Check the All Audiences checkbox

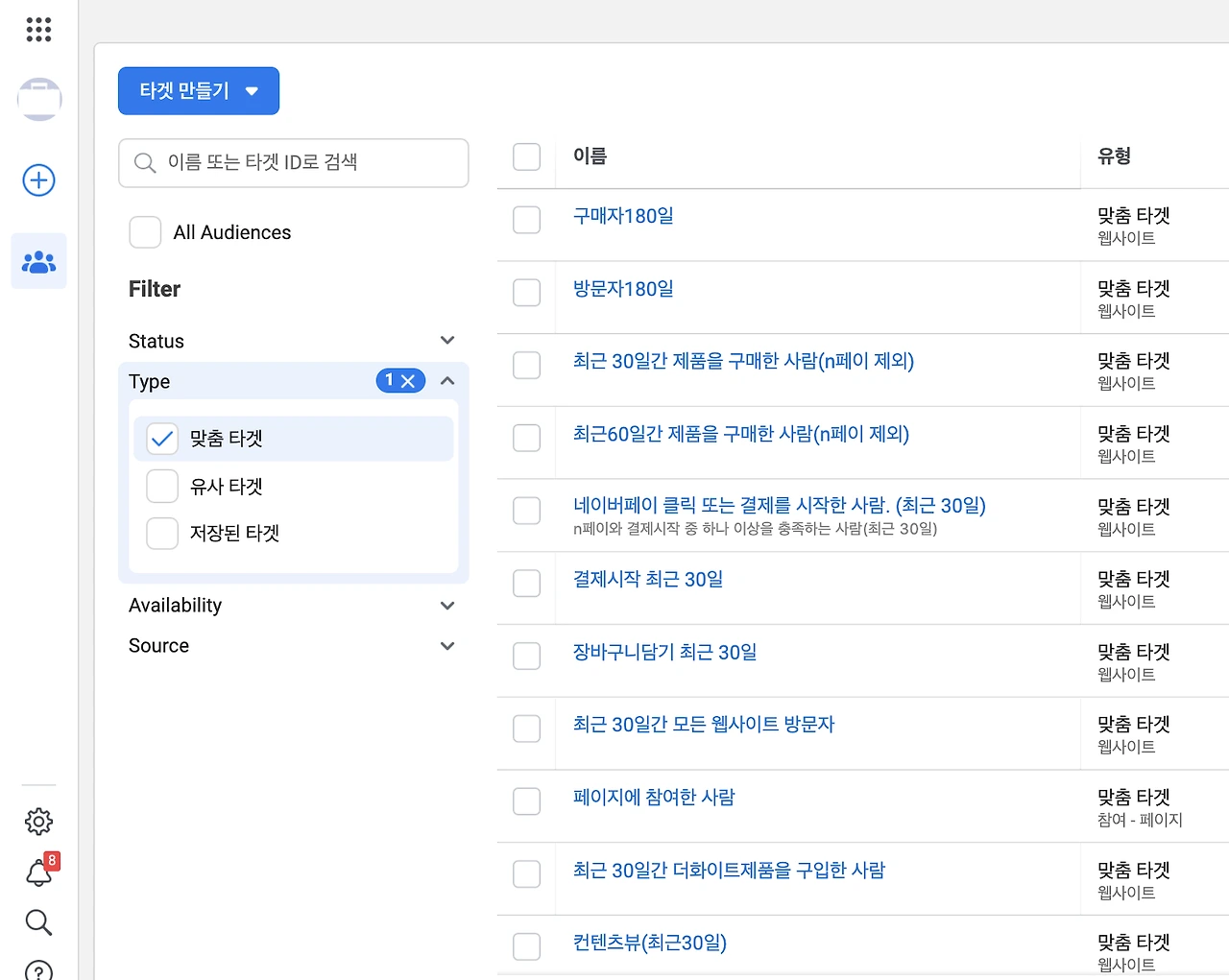(x=145, y=232)
